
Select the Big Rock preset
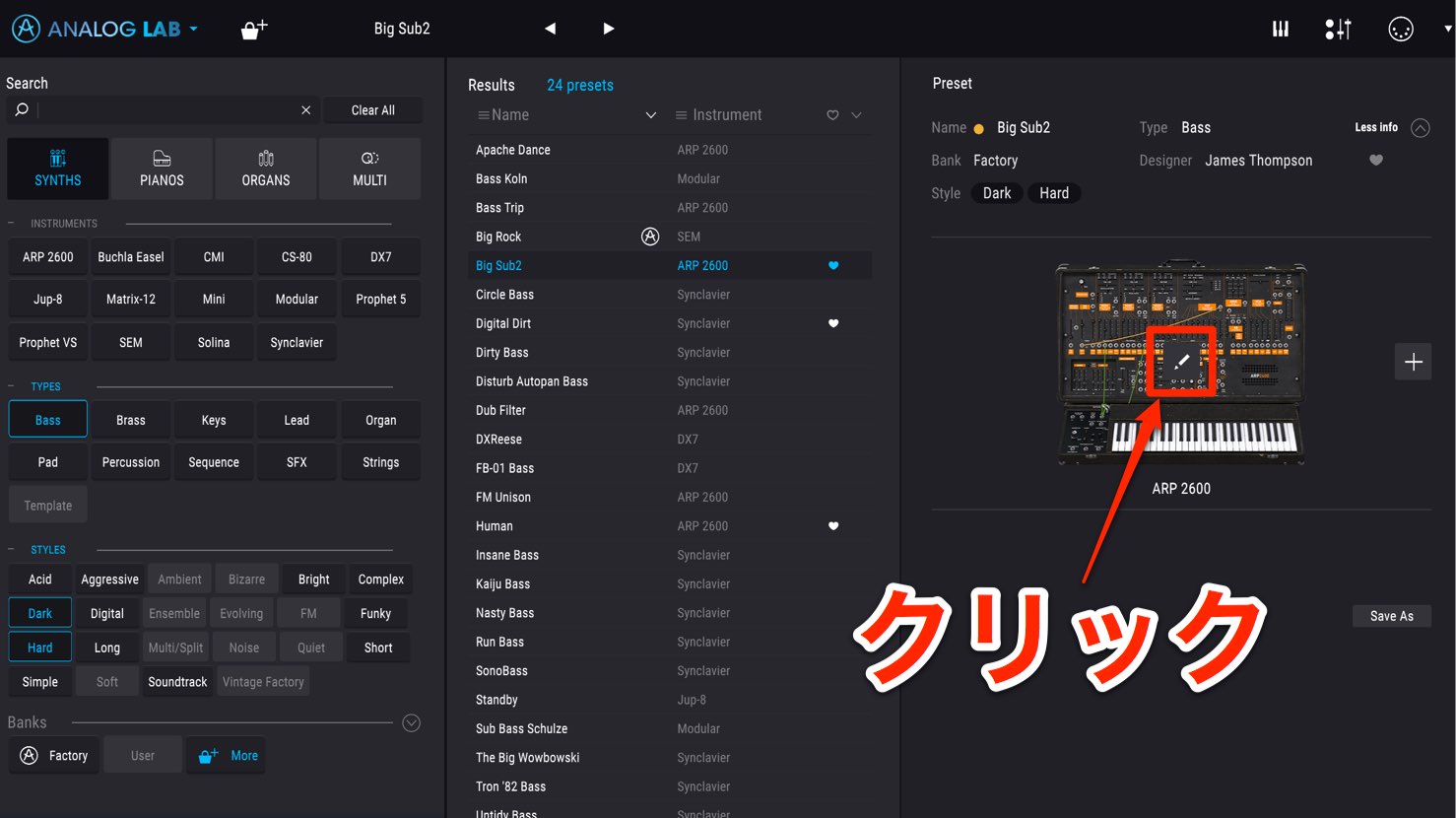[x=670, y=237]
